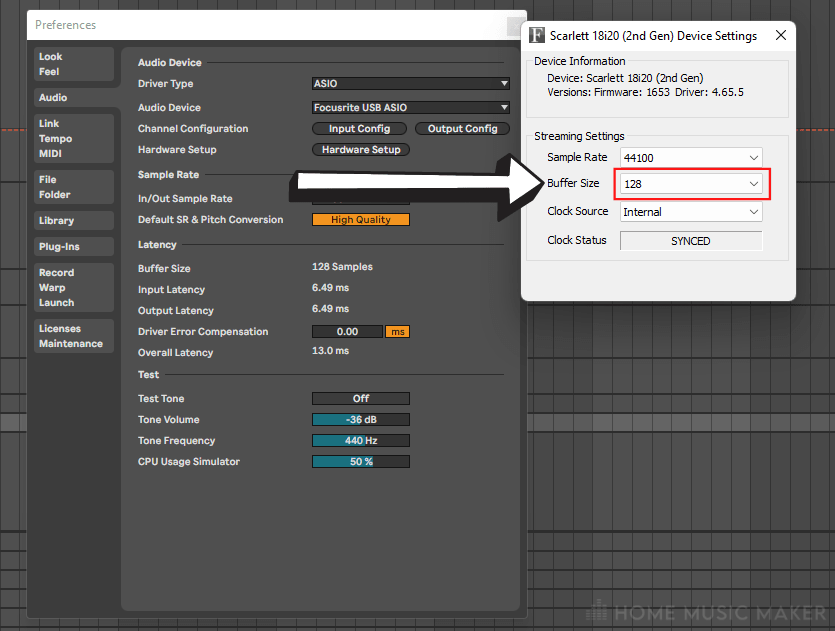Click the Output Config button
The height and width of the screenshot is (631, 835).
click(x=462, y=129)
